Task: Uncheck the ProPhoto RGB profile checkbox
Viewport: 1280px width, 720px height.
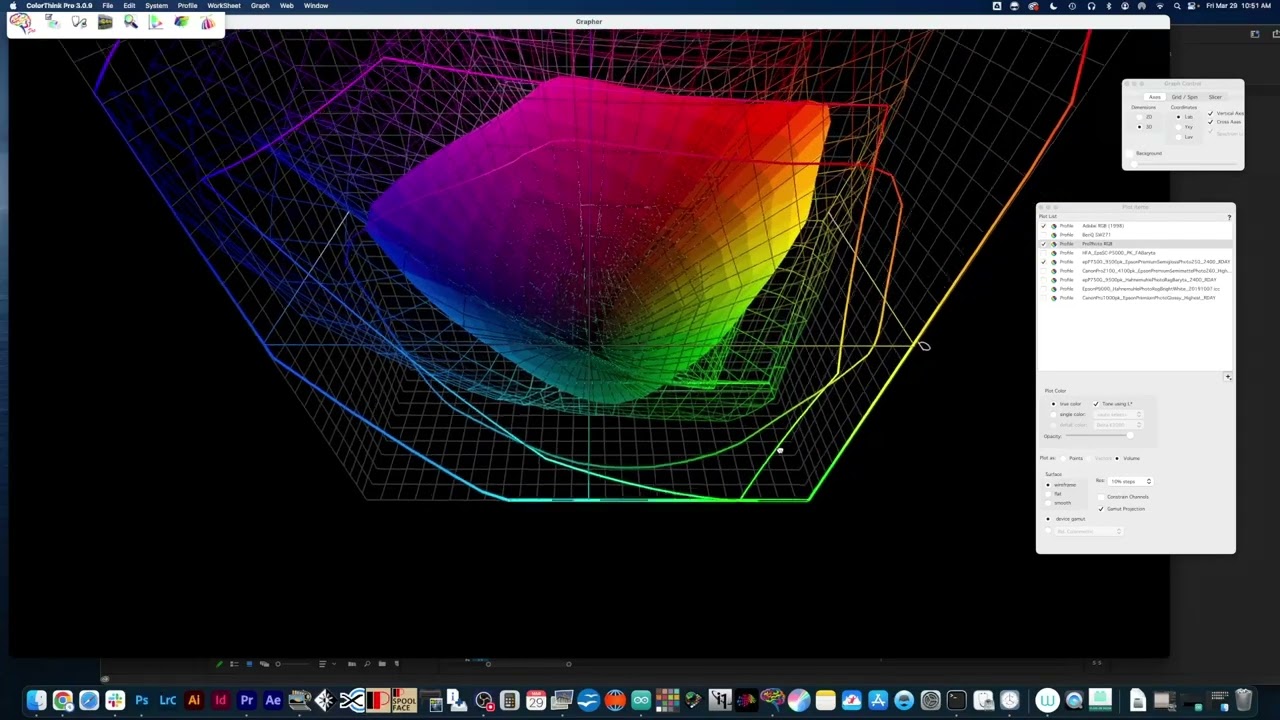Action: (x=1044, y=244)
